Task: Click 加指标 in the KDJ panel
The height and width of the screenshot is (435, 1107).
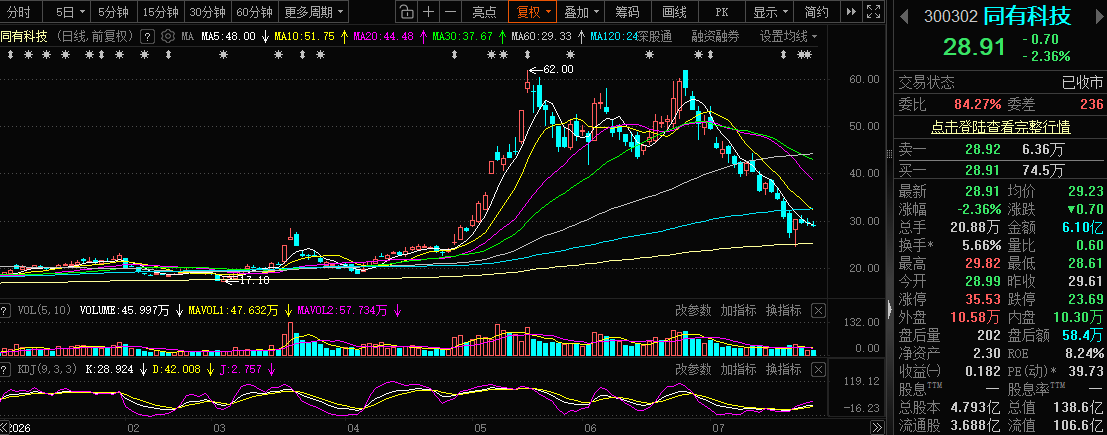Action: pyautogui.click(x=738, y=369)
